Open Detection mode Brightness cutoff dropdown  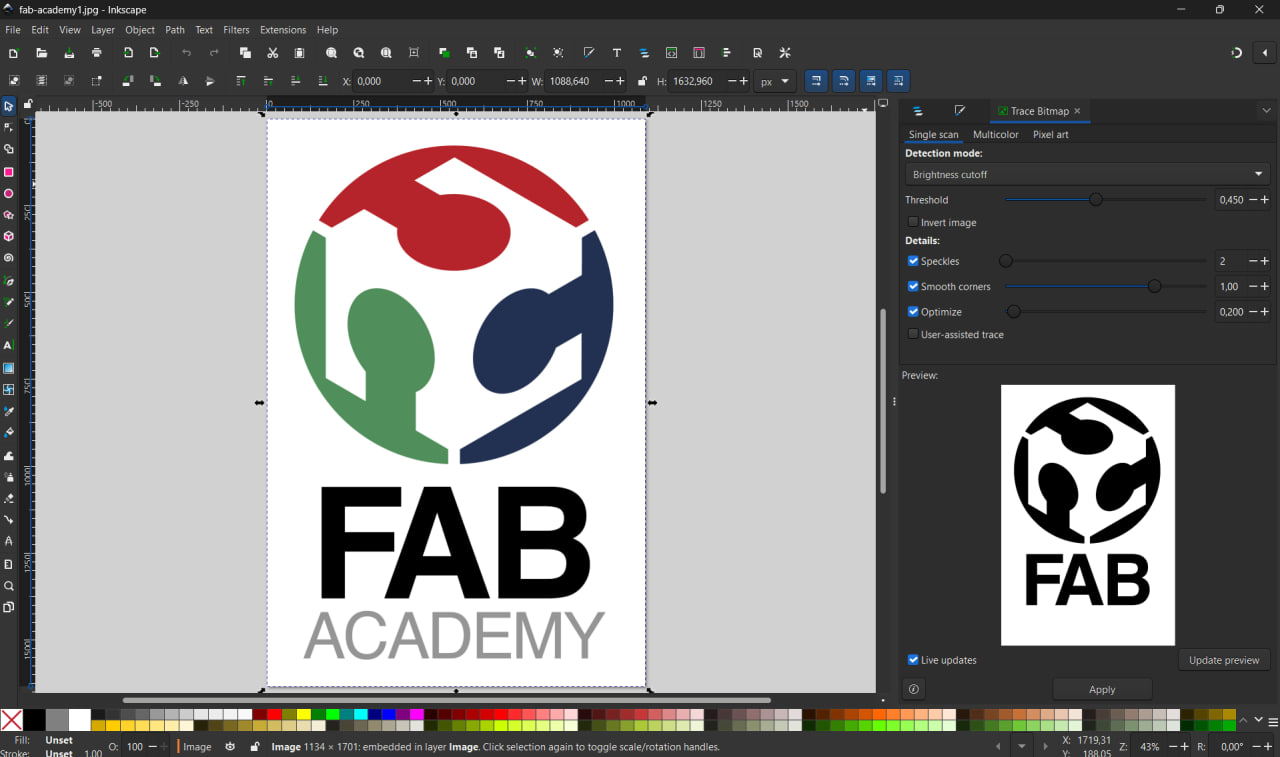(1088, 174)
